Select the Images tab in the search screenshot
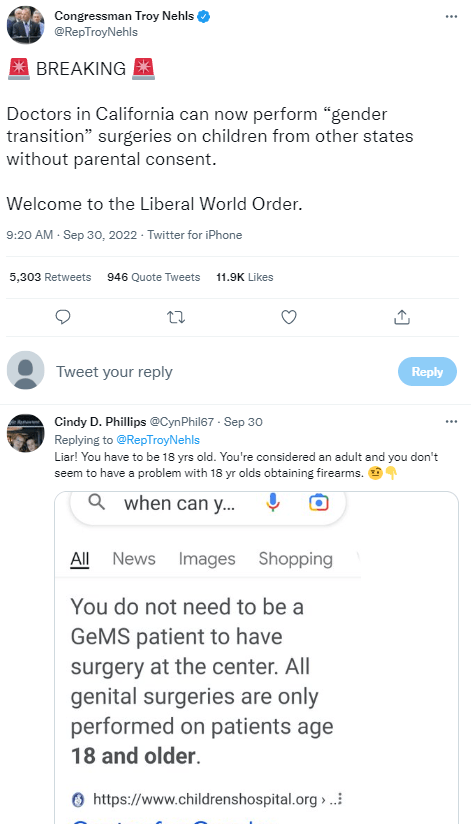 coord(207,559)
